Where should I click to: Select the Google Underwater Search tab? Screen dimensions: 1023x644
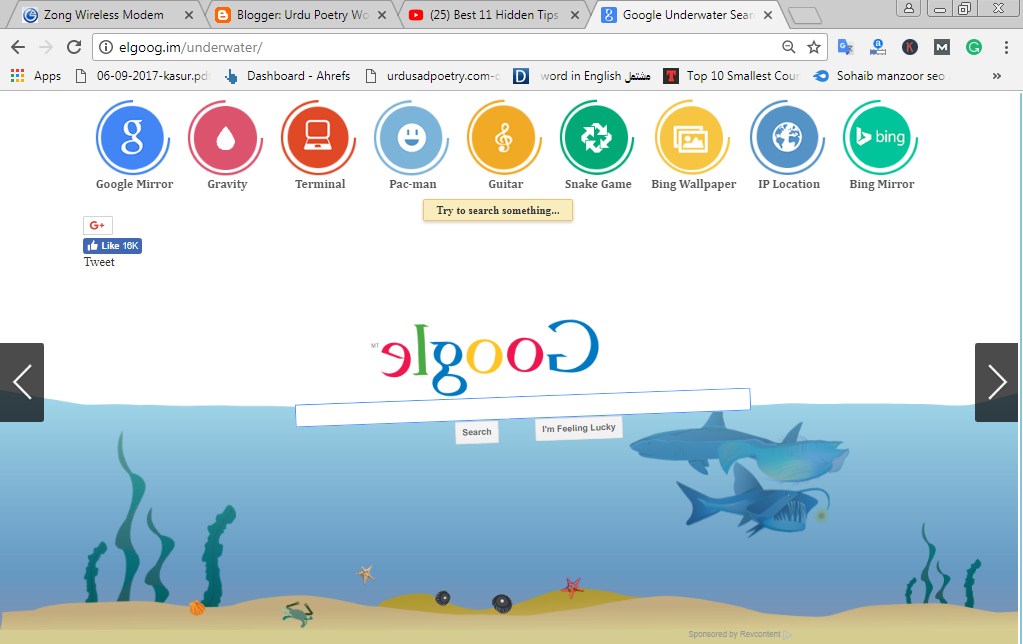[x=687, y=15]
